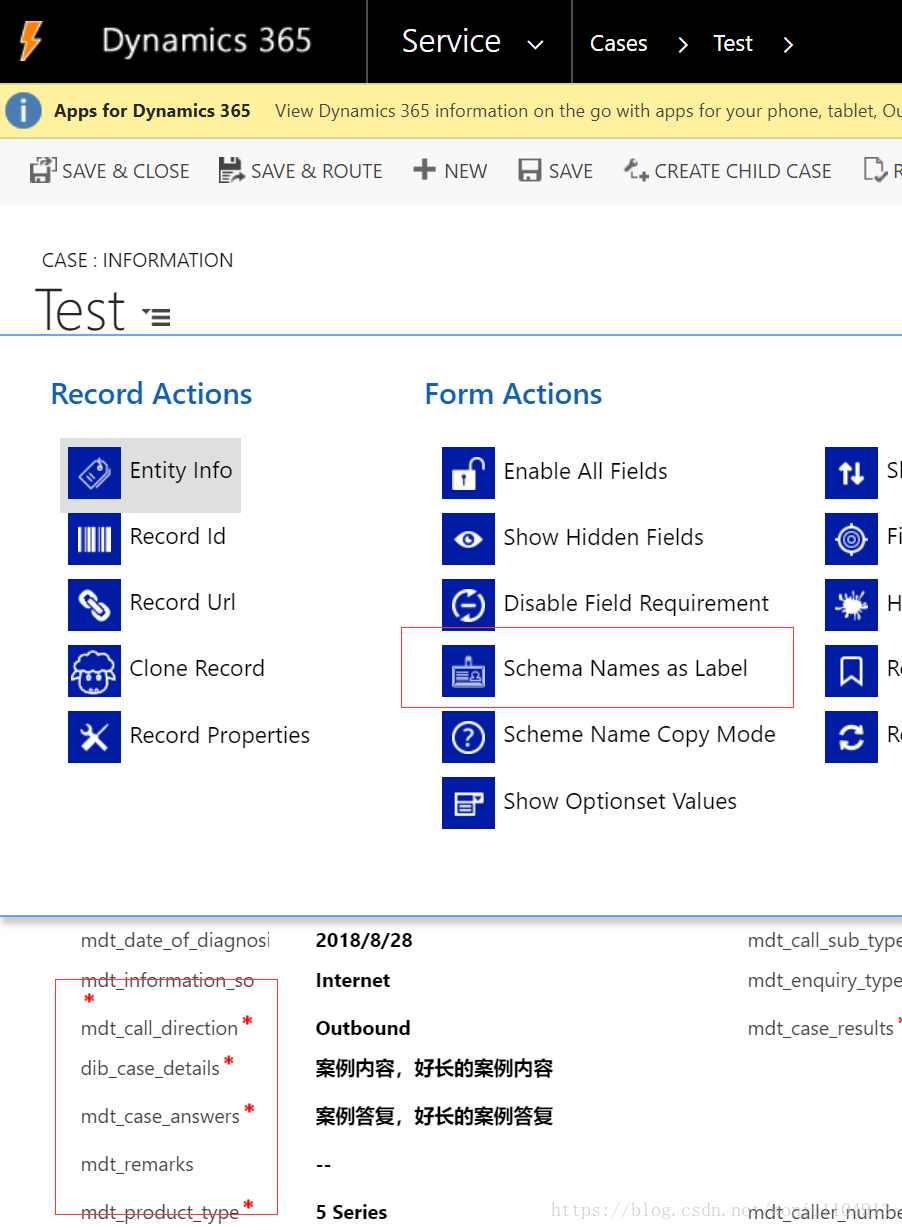Expand the Service area dropdown chevron
The height and width of the screenshot is (1230, 902).
[535, 45]
